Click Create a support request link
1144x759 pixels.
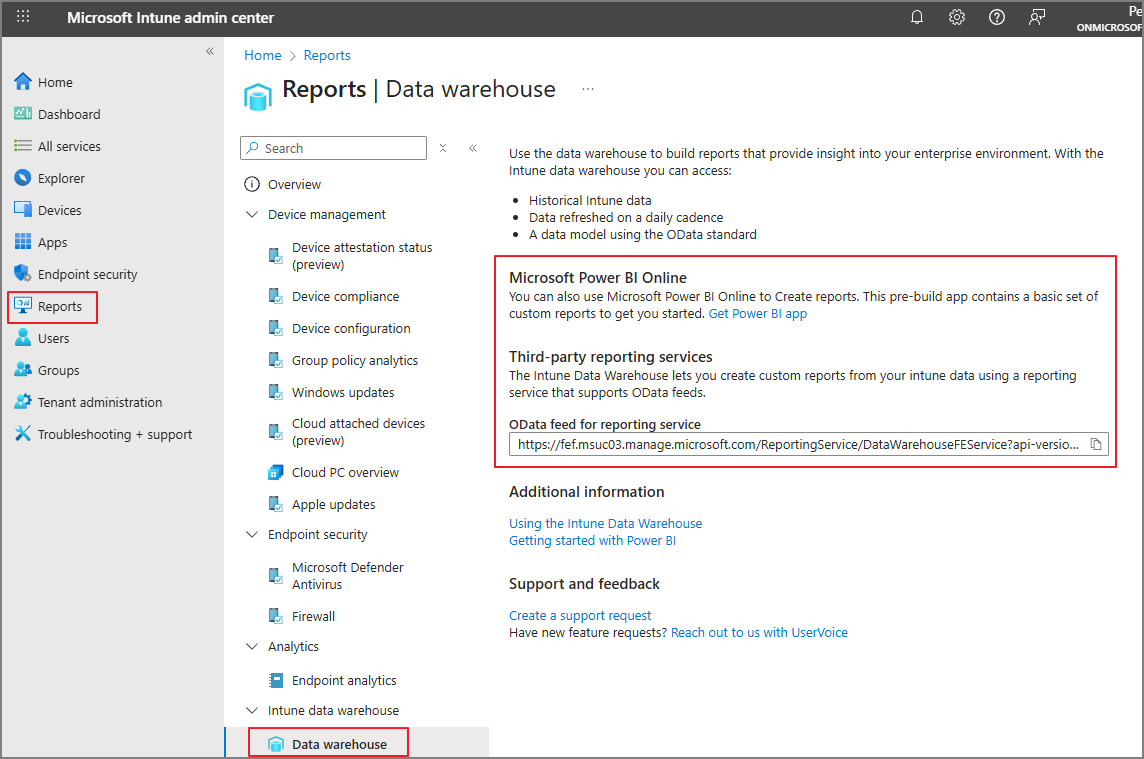coord(580,615)
